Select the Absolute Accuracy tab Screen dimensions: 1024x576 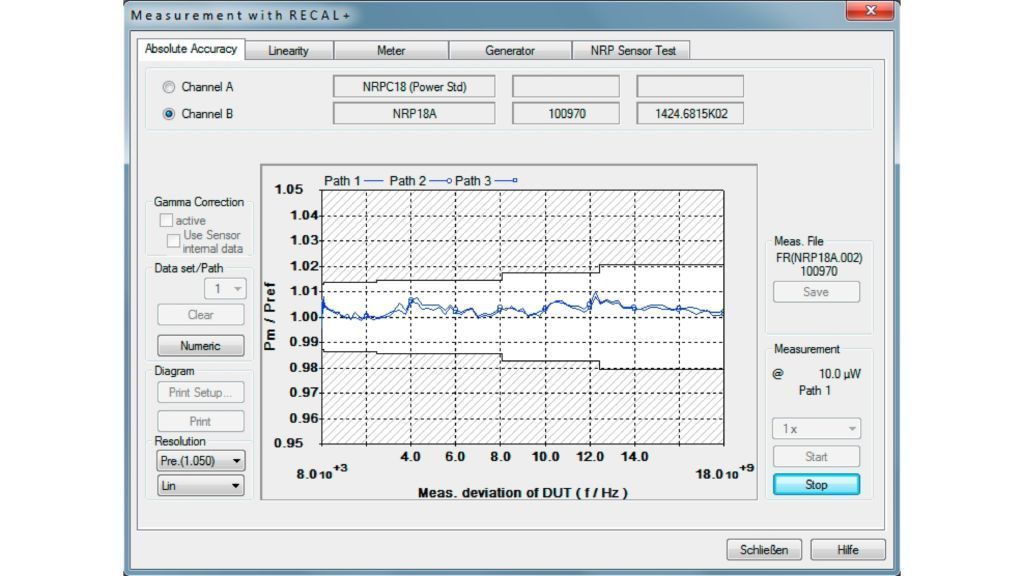click(x=191, y=49)
